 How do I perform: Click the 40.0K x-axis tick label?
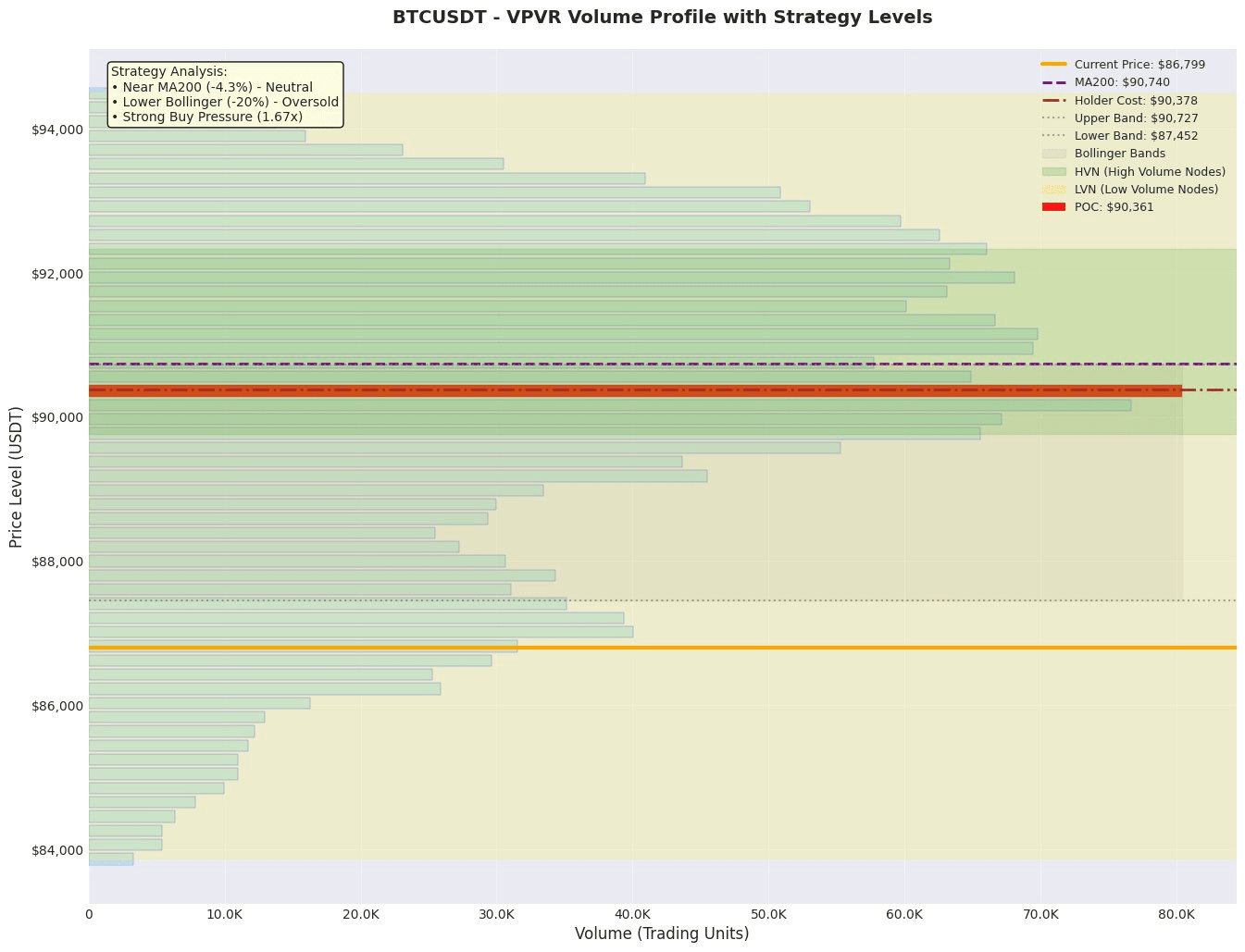(632, 914)
